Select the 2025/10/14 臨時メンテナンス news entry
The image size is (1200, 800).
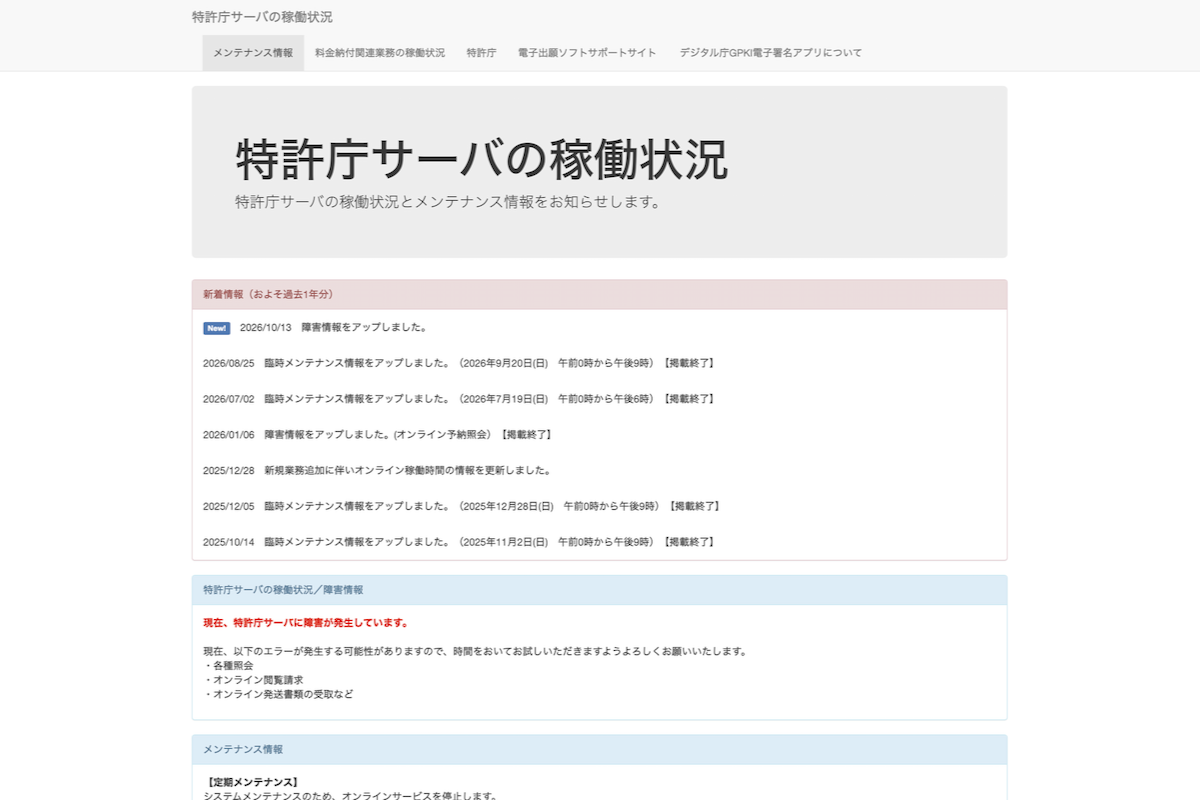pos(458,542)
